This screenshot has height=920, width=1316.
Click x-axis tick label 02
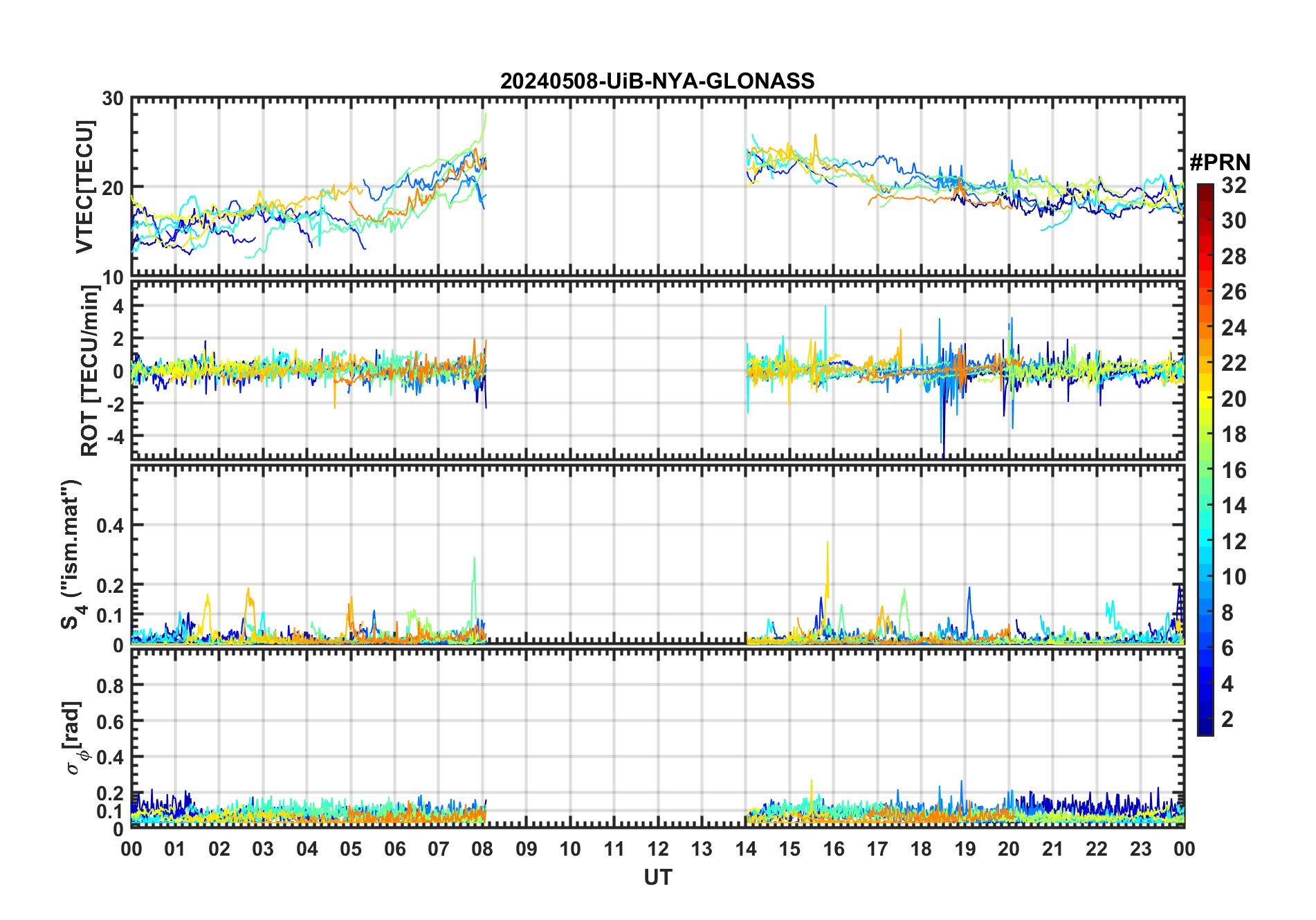click(x=219, y=849)
